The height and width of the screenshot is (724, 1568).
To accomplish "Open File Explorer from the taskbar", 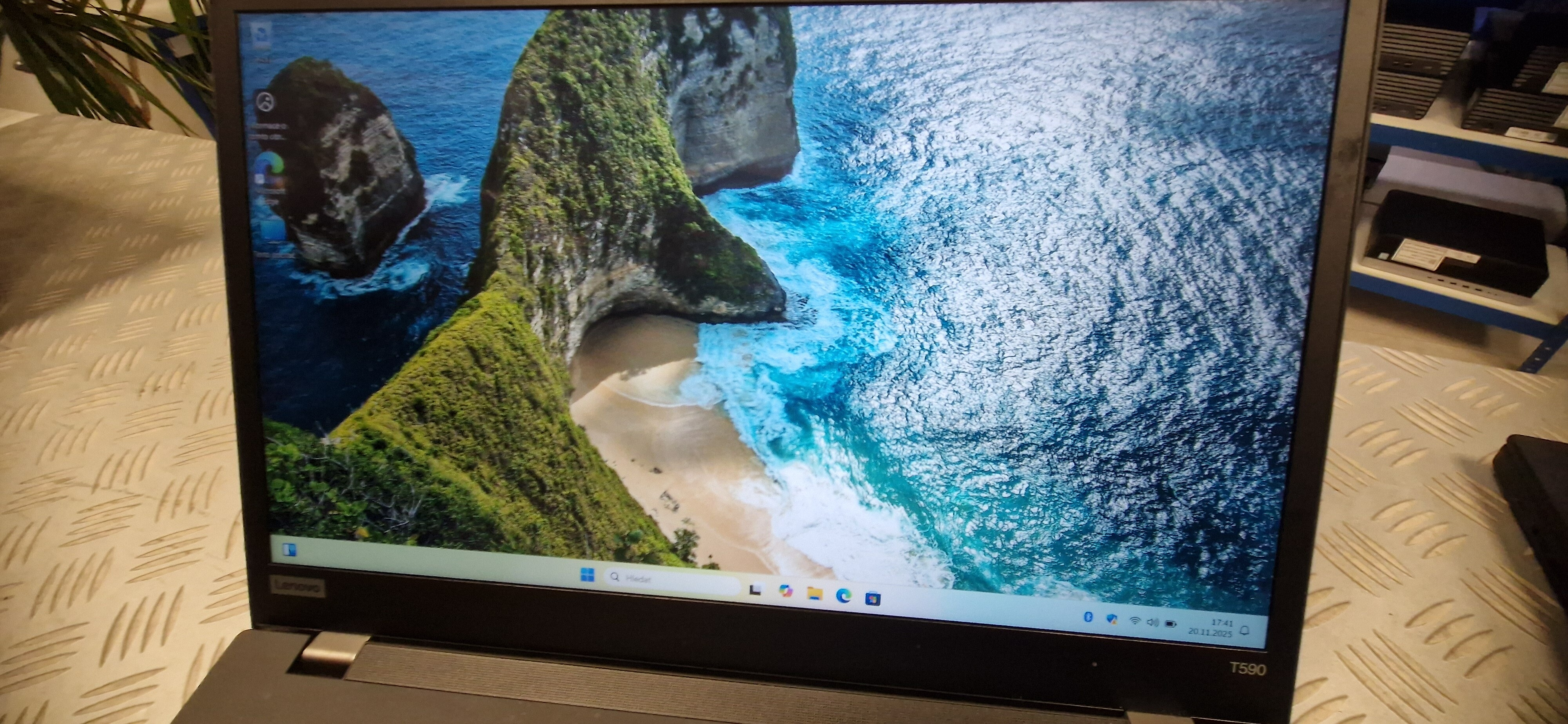I will (815, 593).
